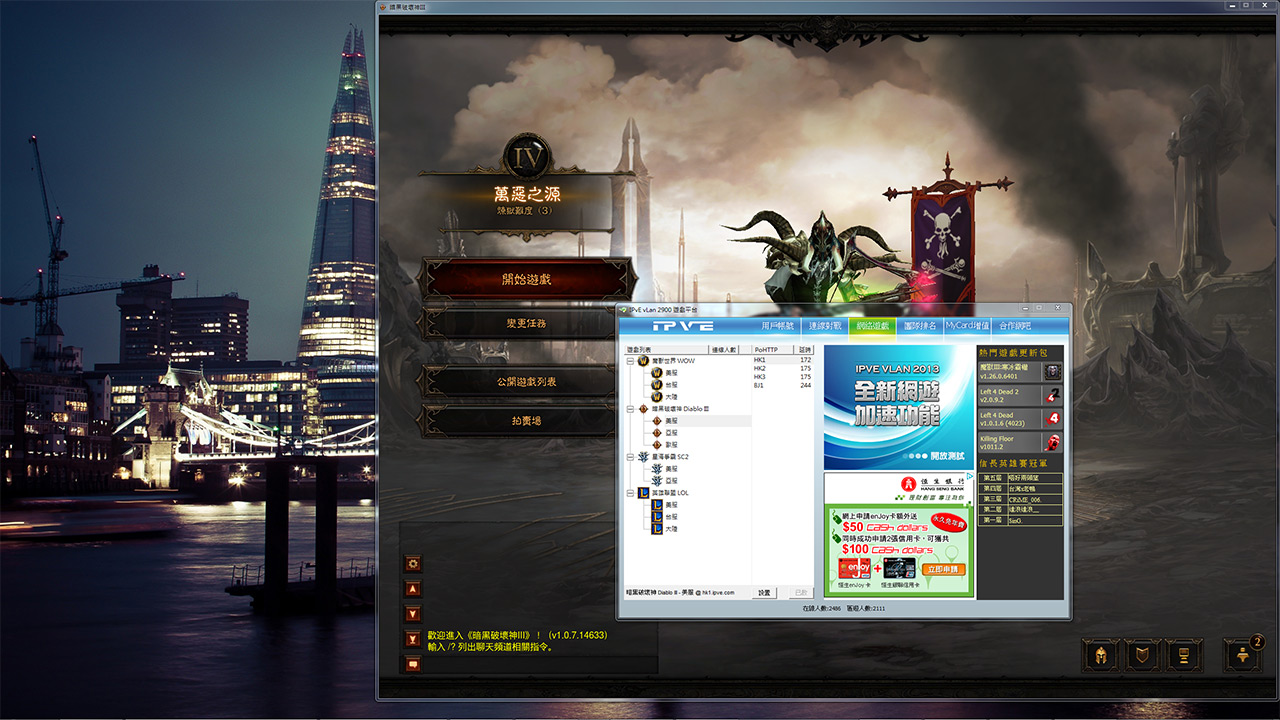Collapse the 暗黑破壞神 Diablo III tree node
This screenshot has width=1280, height=720.
click(x=630, y=409)
